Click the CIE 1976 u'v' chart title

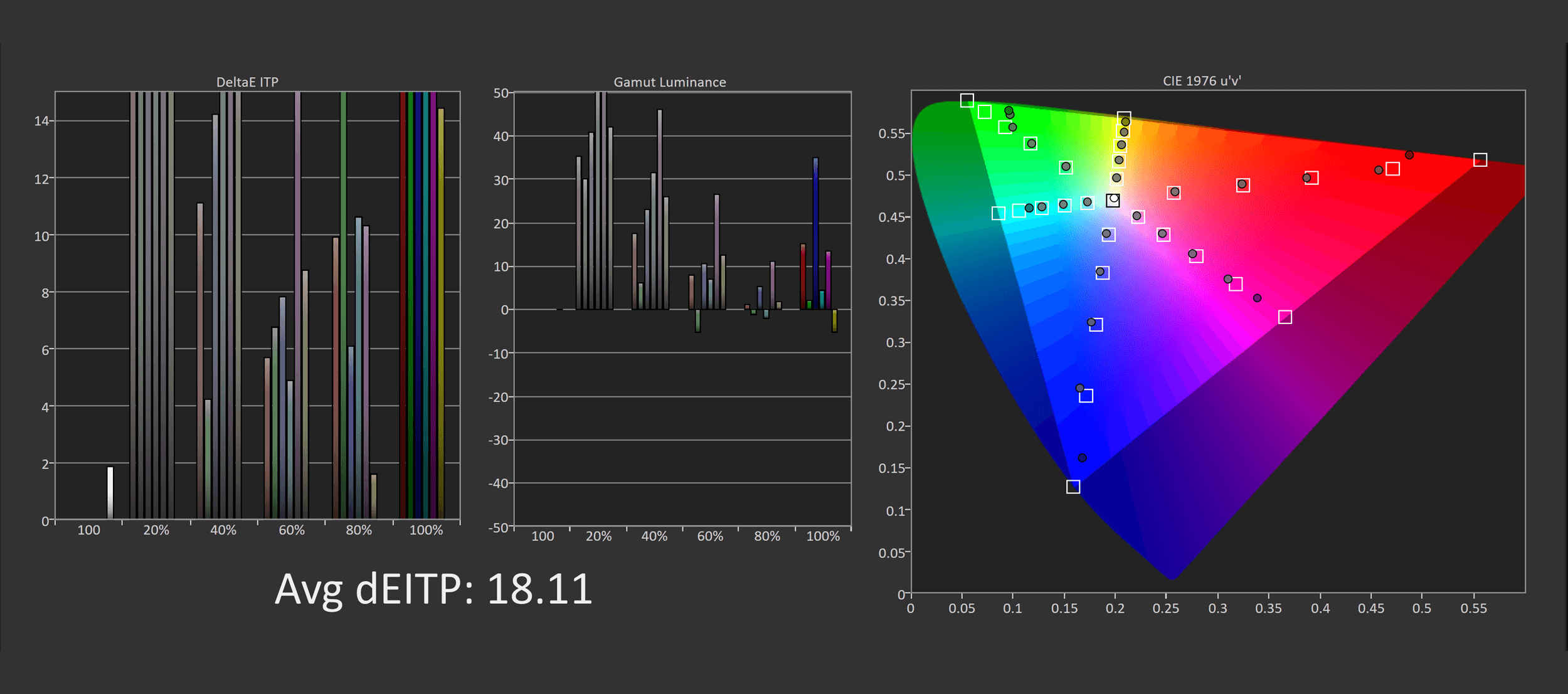(1201, 81)
